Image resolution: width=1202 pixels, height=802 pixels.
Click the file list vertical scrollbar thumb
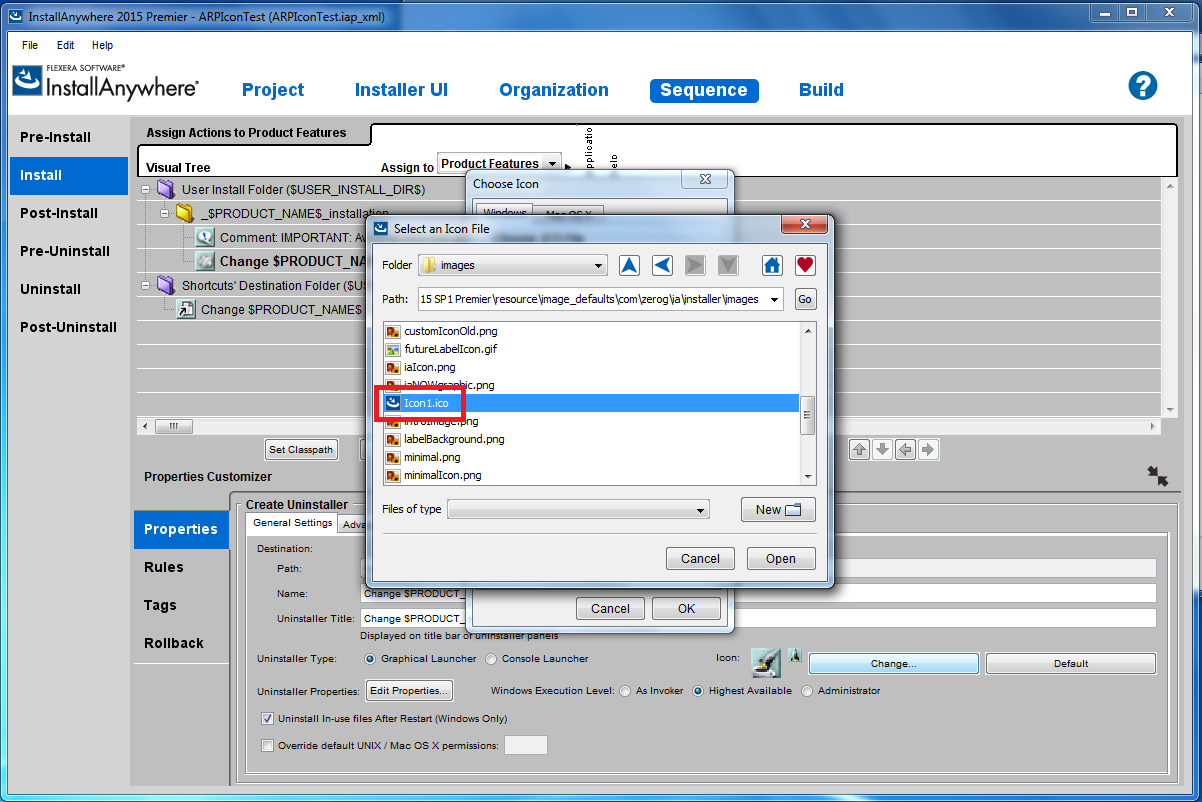click(x=808, y=415)
